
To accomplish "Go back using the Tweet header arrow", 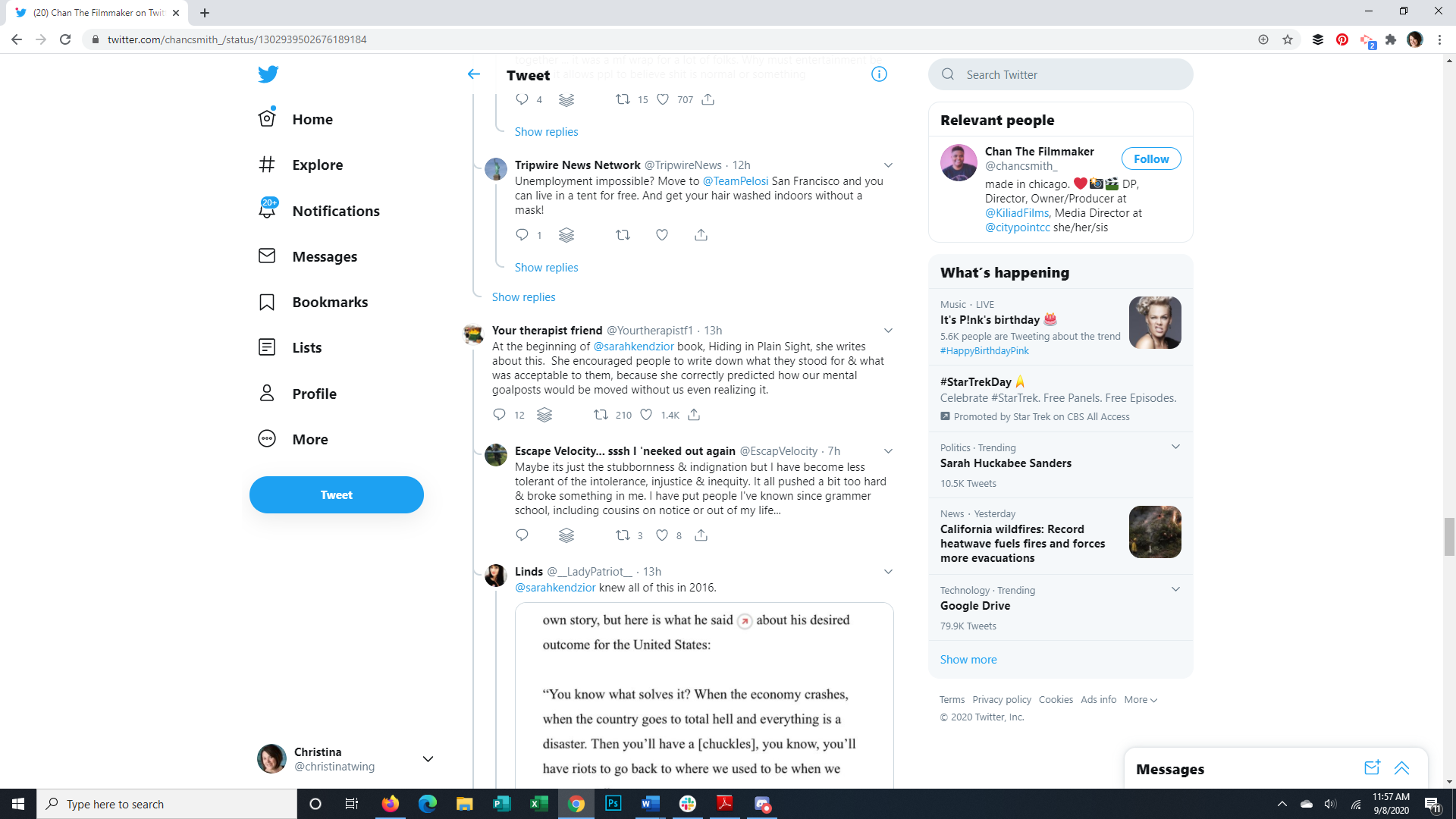I will pyautogui.click(x=474, y=74).
